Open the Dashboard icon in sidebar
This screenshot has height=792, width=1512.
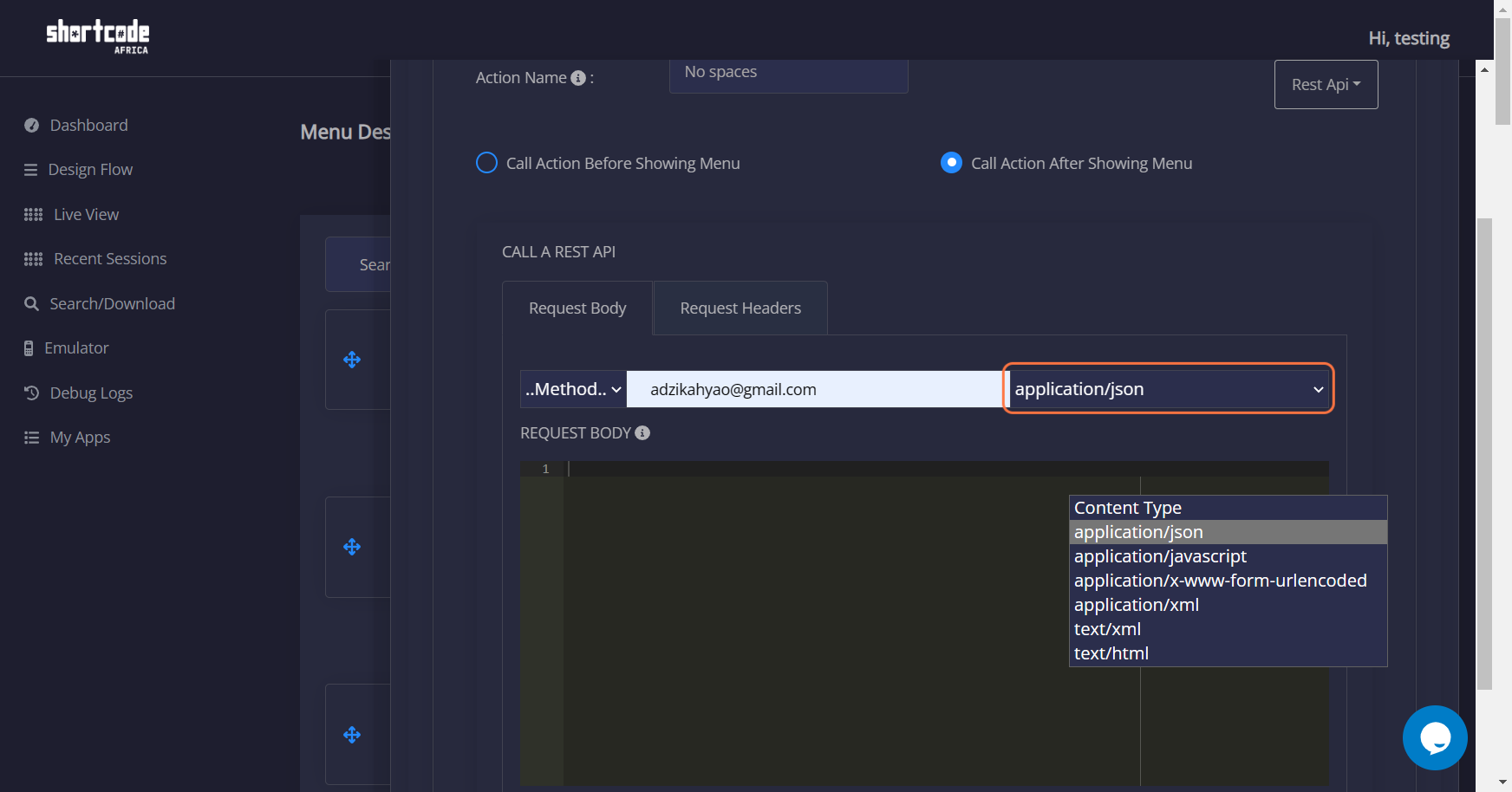(x=31, y=126)
